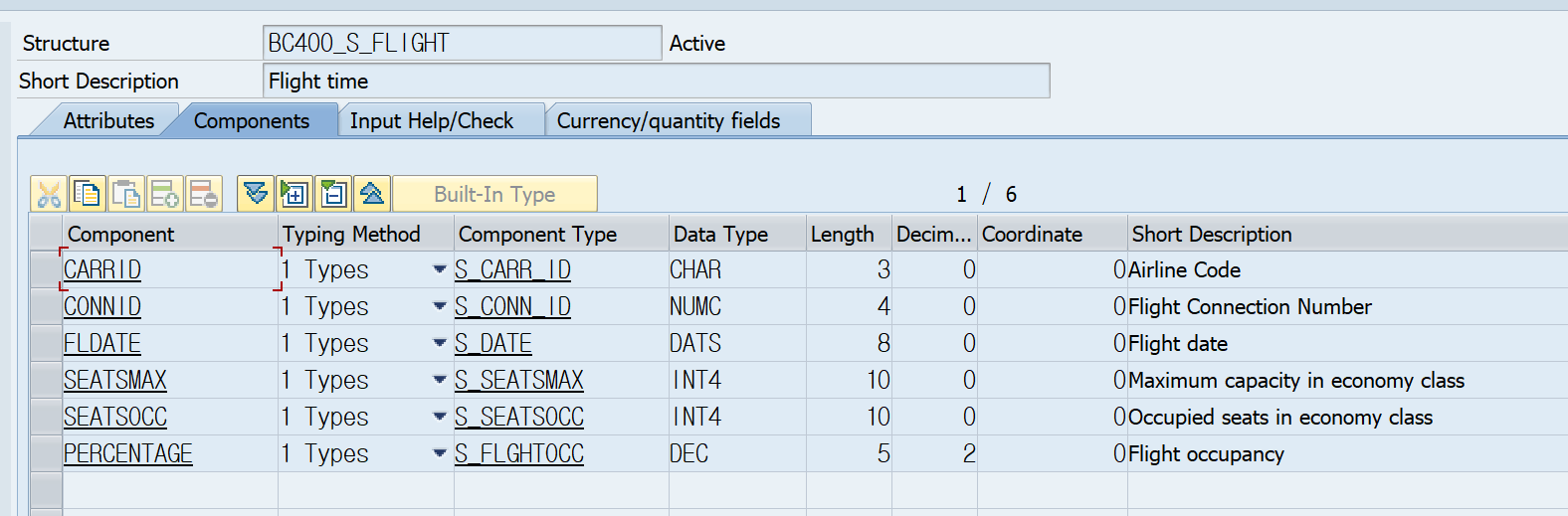Image resolution: width=1568 pixels, height=516 pixels.
Task: Click the 'Flight Connection Number' description cell
Action: coord(1348,306)
